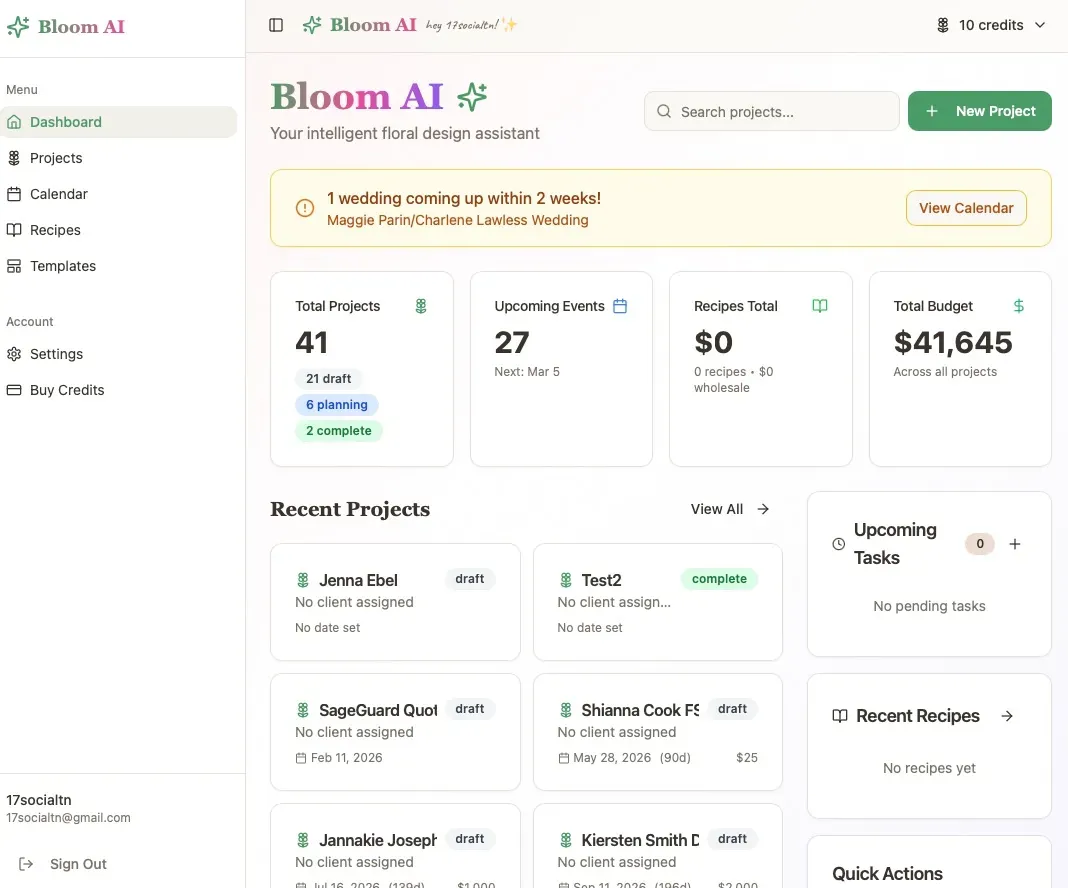The height and width of the screenshot is (888, 1068).
Task: Click the wedding name Maggie Parin/Charlene Lawless
Action: pos(458,220)
